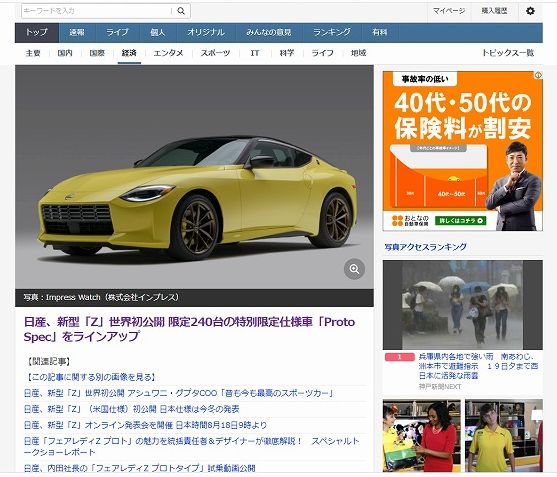Select the スポーツ category

(216, 53)
